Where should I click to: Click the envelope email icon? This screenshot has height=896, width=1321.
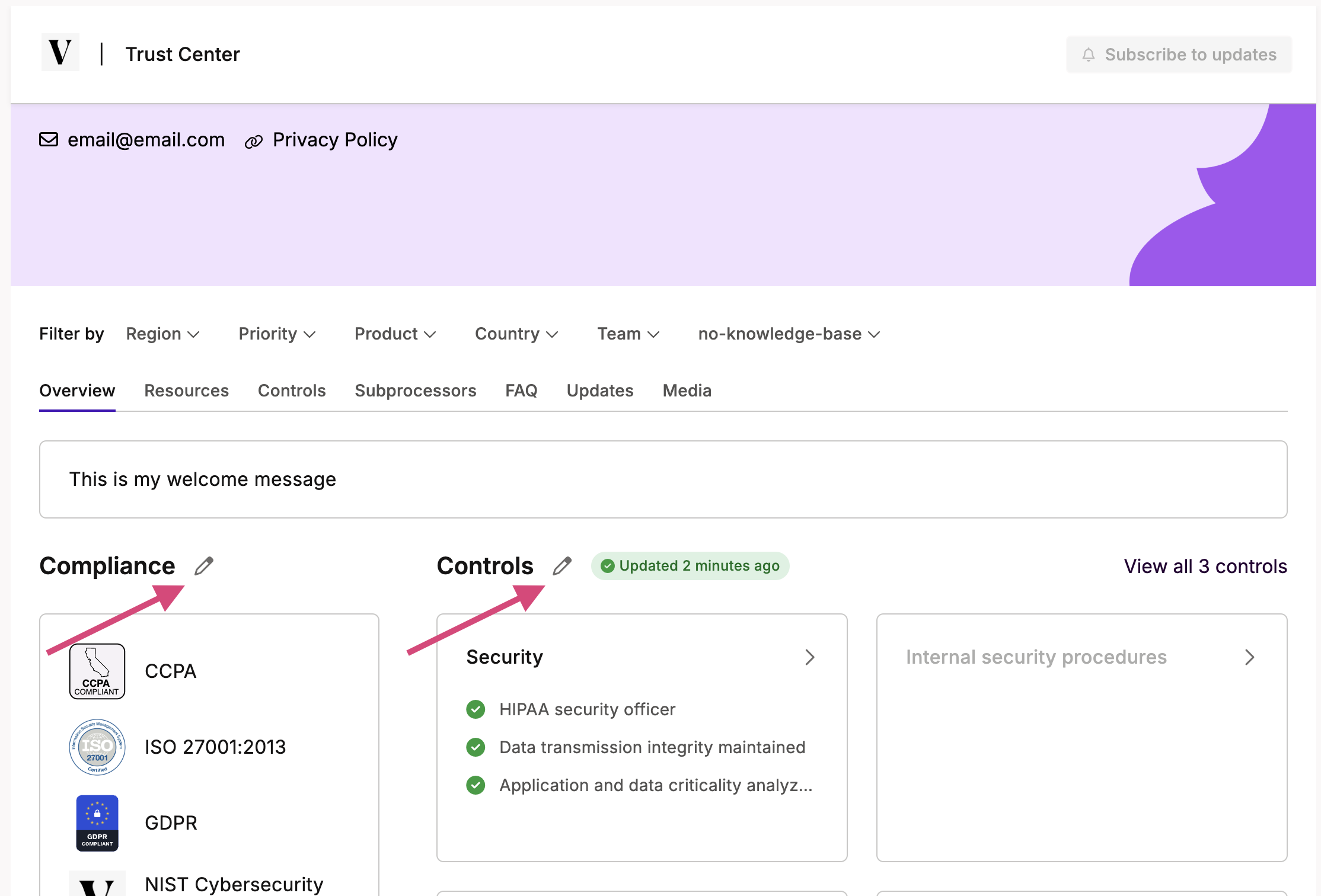click(49, 139)
